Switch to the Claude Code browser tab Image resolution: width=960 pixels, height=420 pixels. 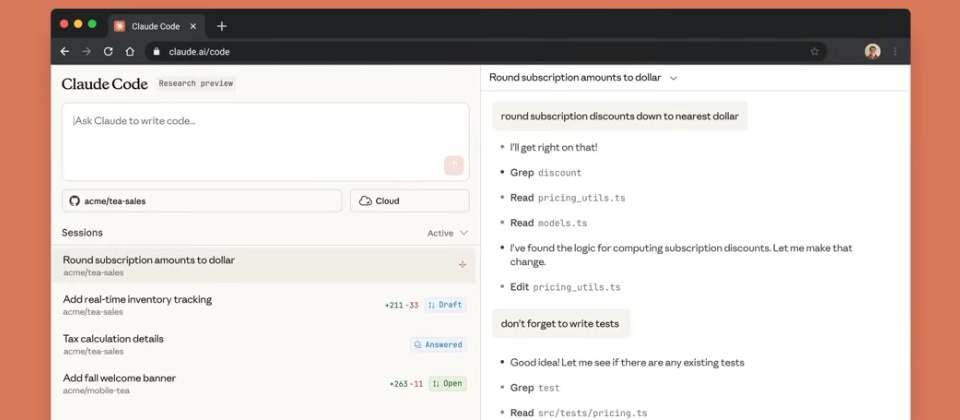[x=155, y=26]
